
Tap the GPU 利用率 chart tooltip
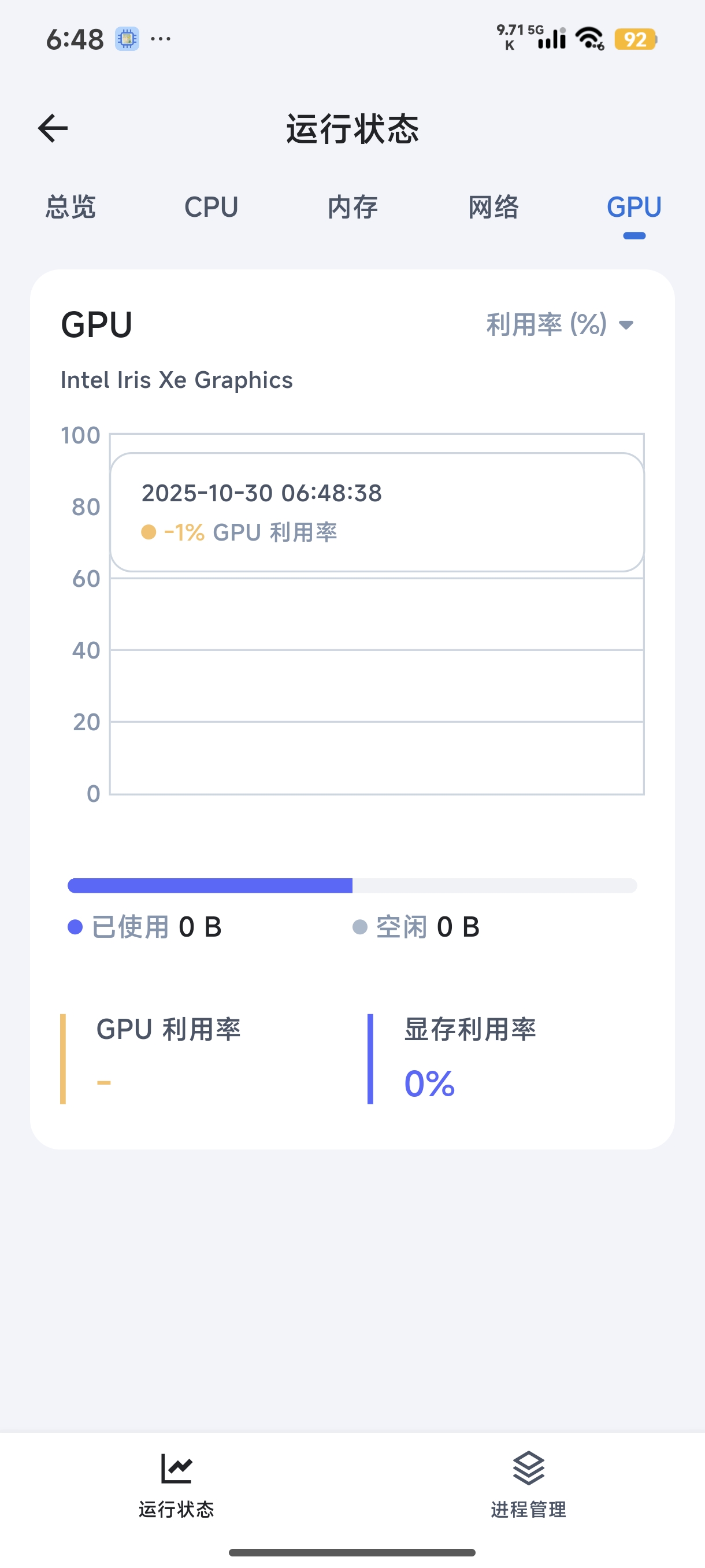(x=377, y=512)
